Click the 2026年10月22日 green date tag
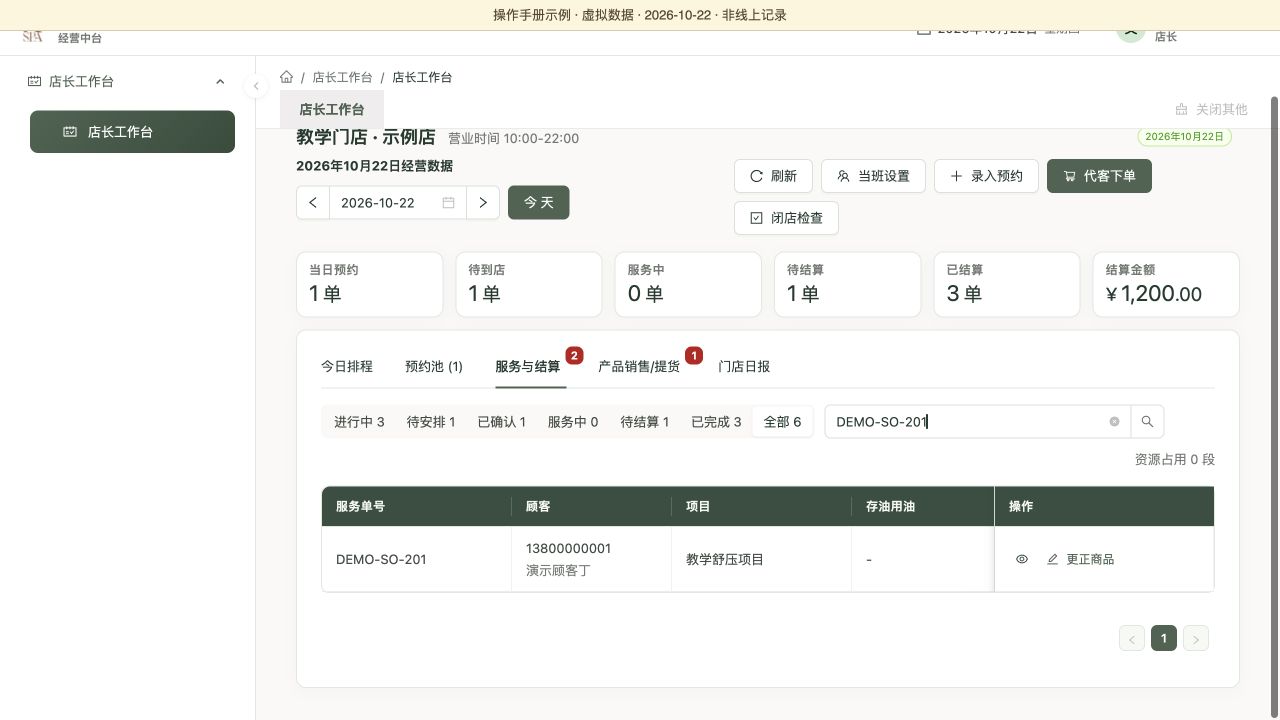The height and width of the screenshot is (720, 1280). 1185,137
